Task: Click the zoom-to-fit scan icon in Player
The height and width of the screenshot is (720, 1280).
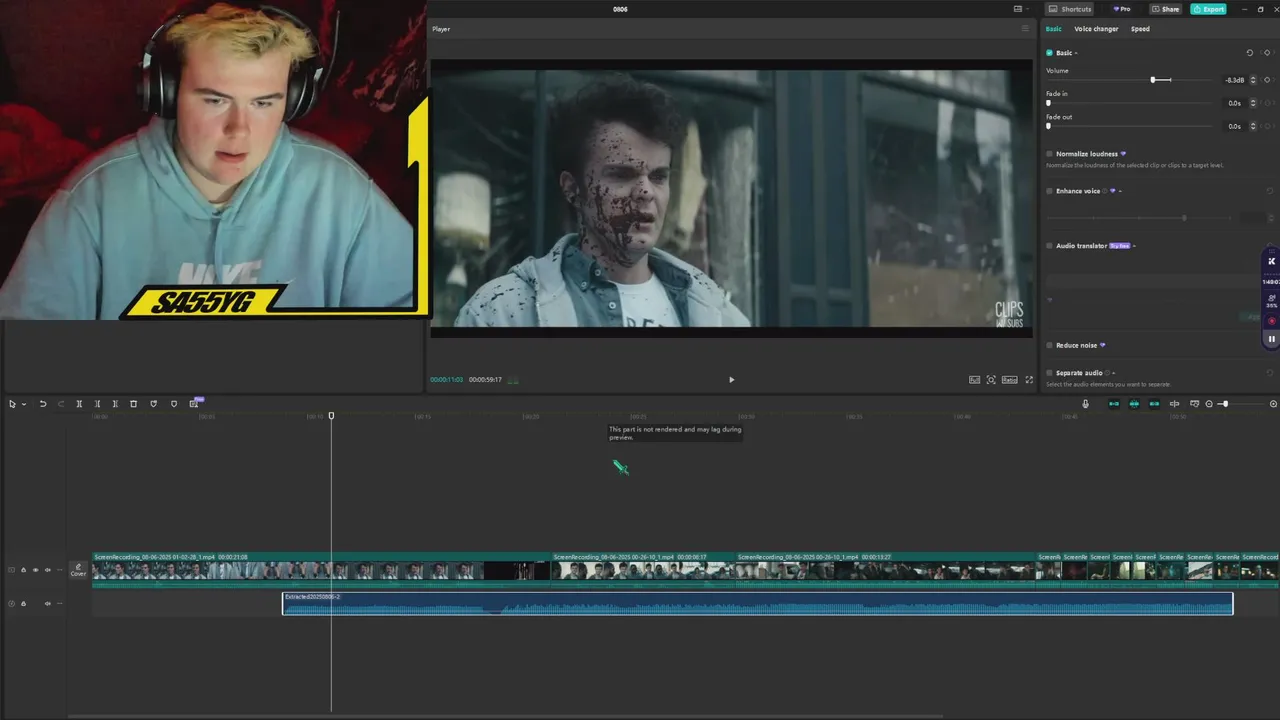Action: pos(991,380)
